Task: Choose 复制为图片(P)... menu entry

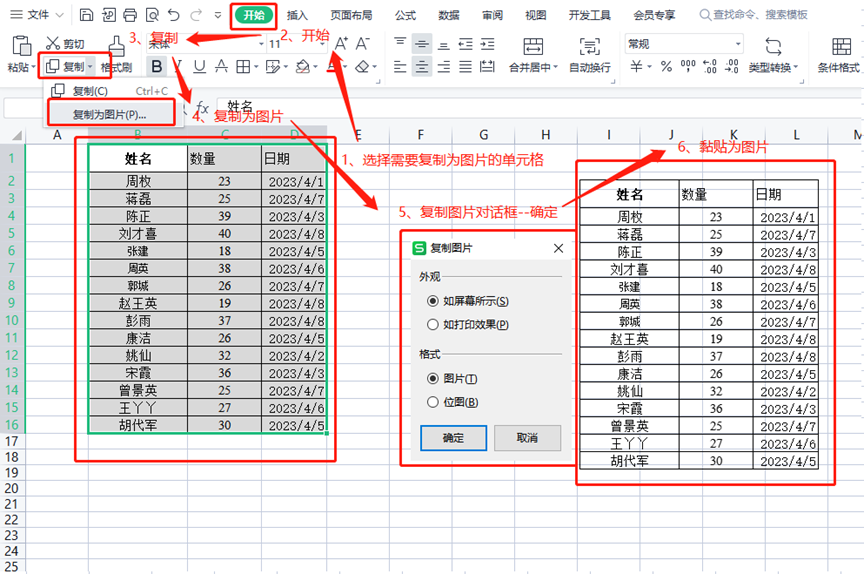Action: click(111, 114)
